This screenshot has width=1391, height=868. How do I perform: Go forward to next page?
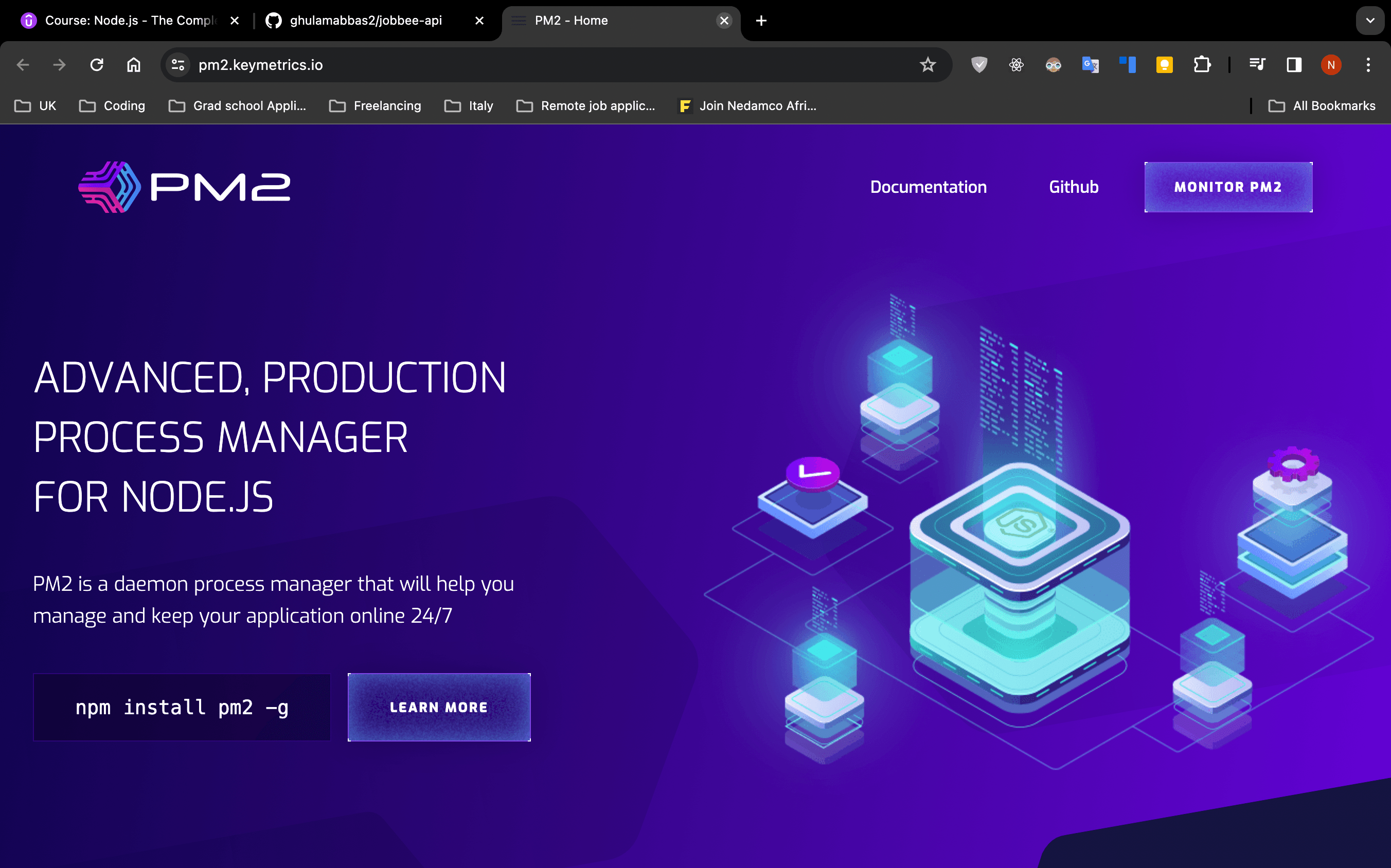59,65
